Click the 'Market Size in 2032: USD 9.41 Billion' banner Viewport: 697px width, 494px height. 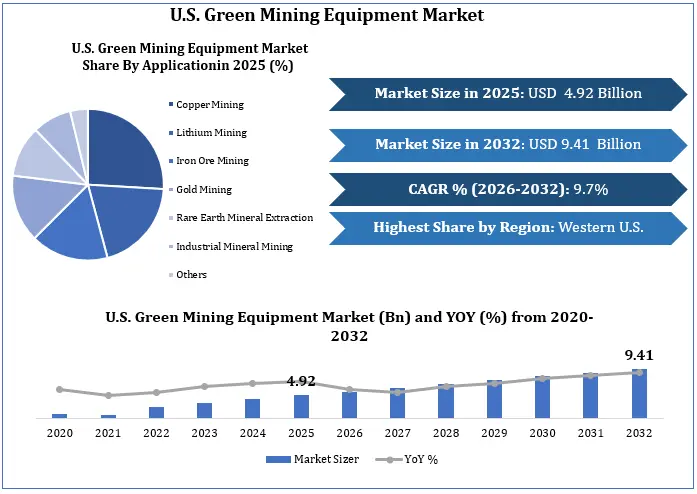(x=508, y=145)
